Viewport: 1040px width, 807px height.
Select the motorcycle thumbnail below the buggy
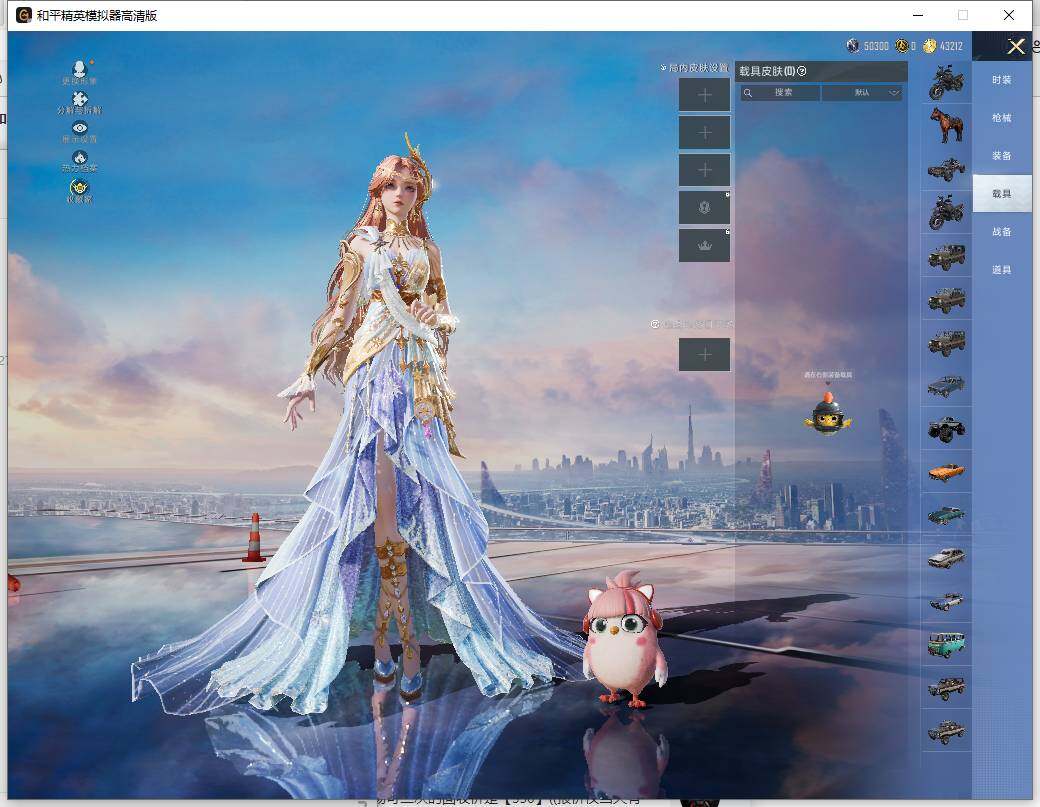[x=946, y=212]
